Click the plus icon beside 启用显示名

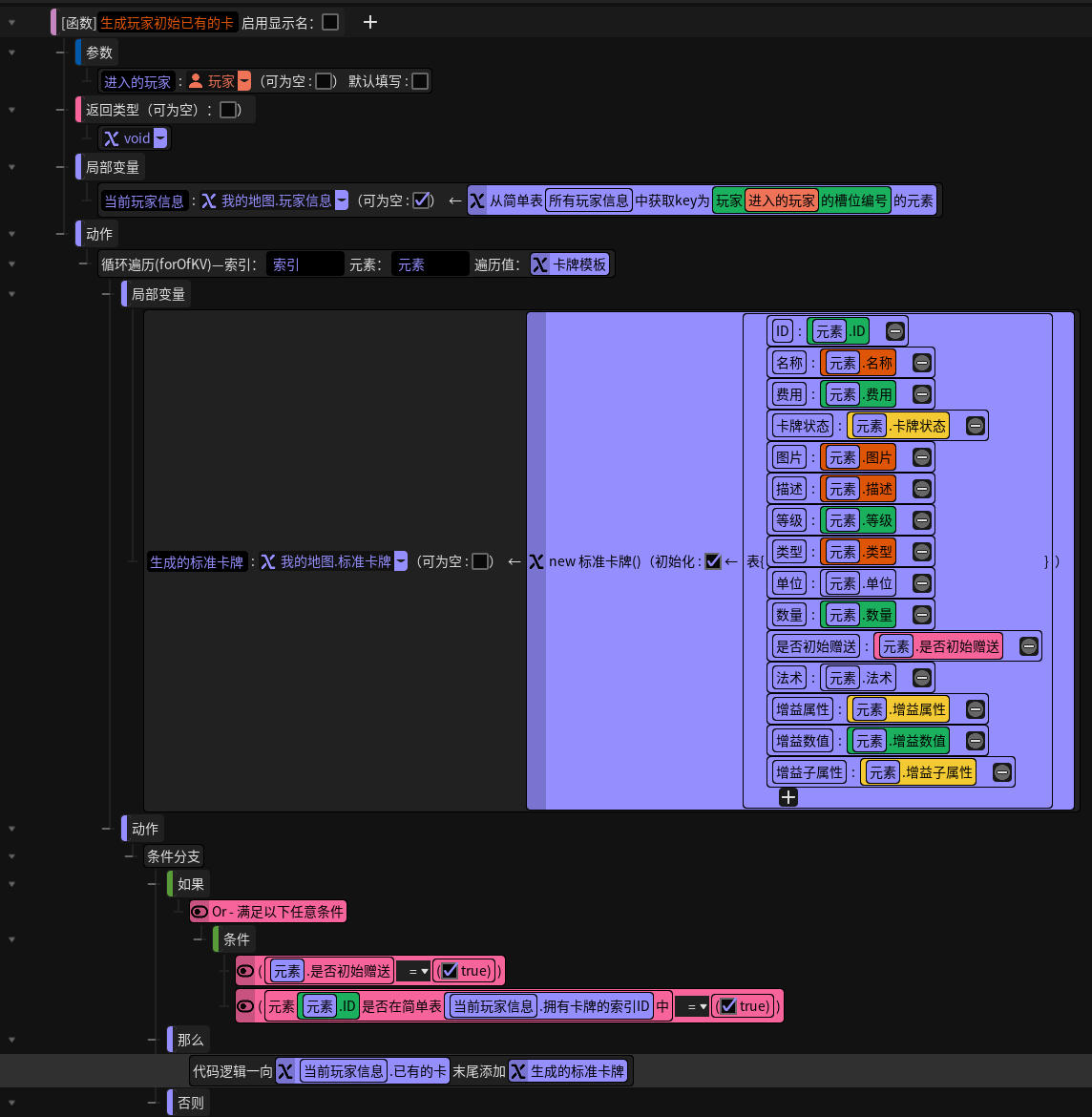(369, 22)
